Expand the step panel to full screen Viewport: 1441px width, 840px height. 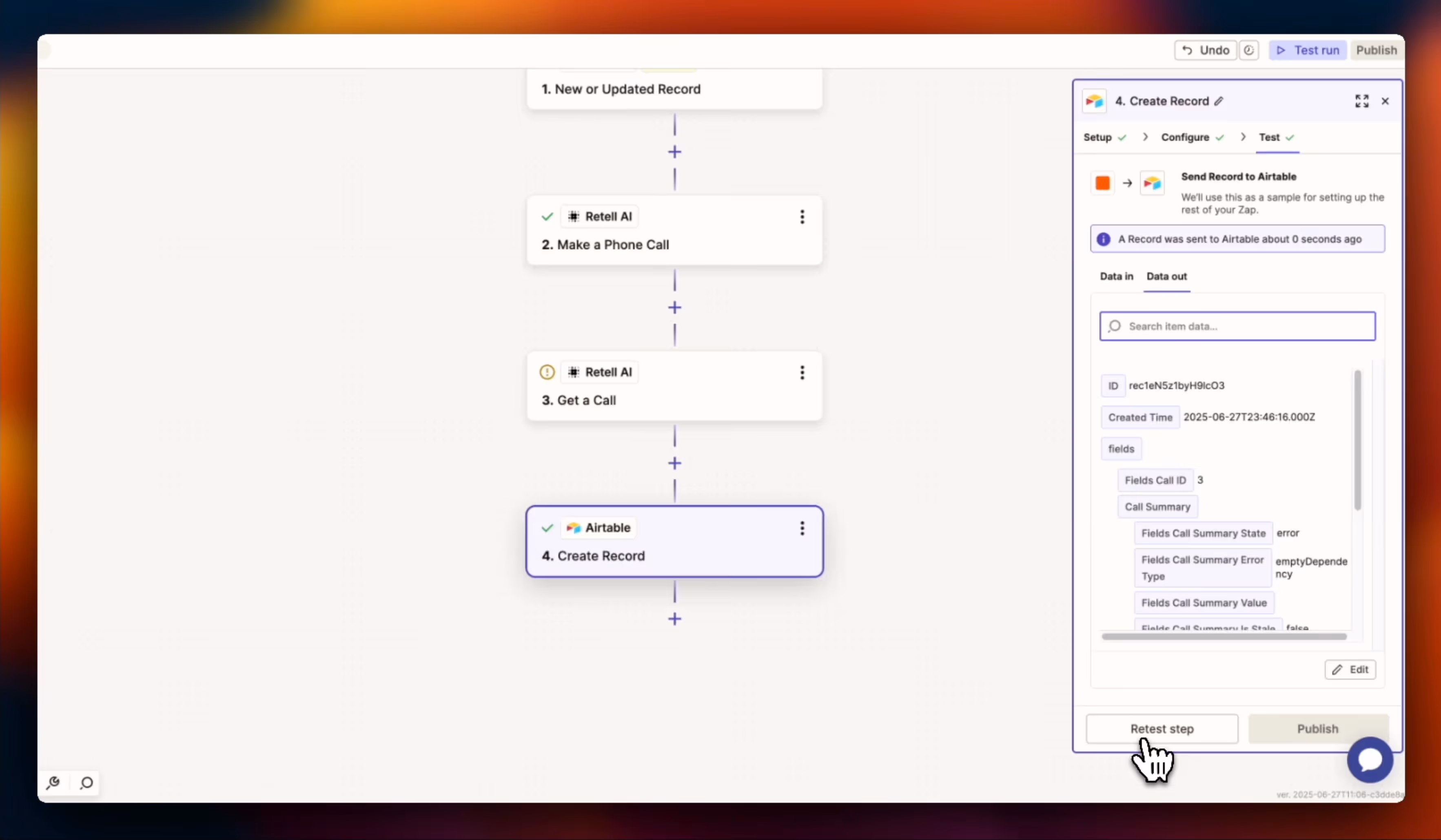[x=1361, y=101]
